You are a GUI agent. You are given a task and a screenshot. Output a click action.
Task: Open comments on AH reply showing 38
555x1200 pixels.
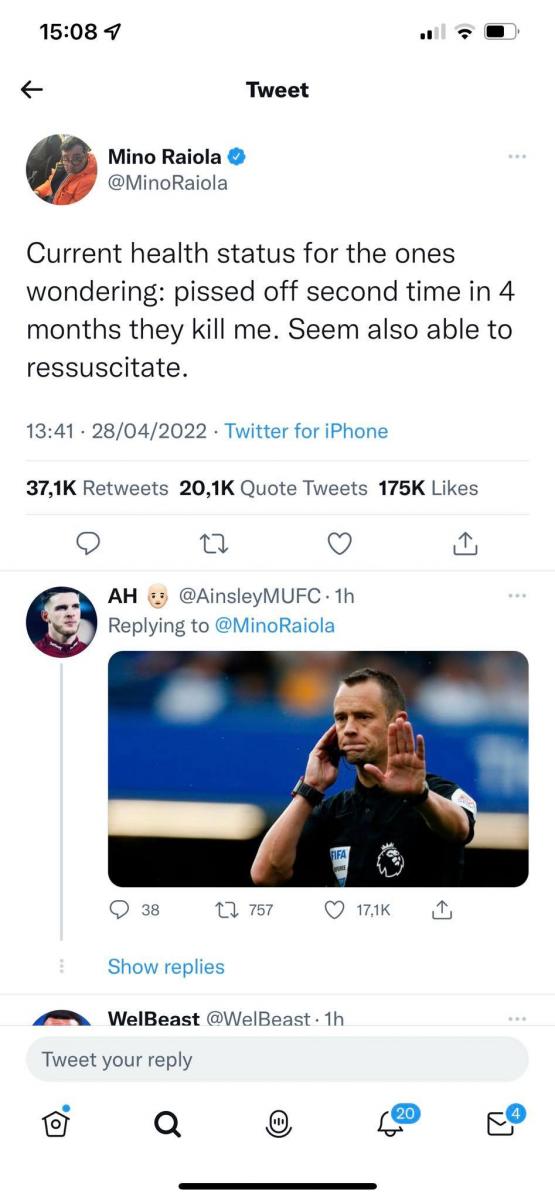point(133,910)
